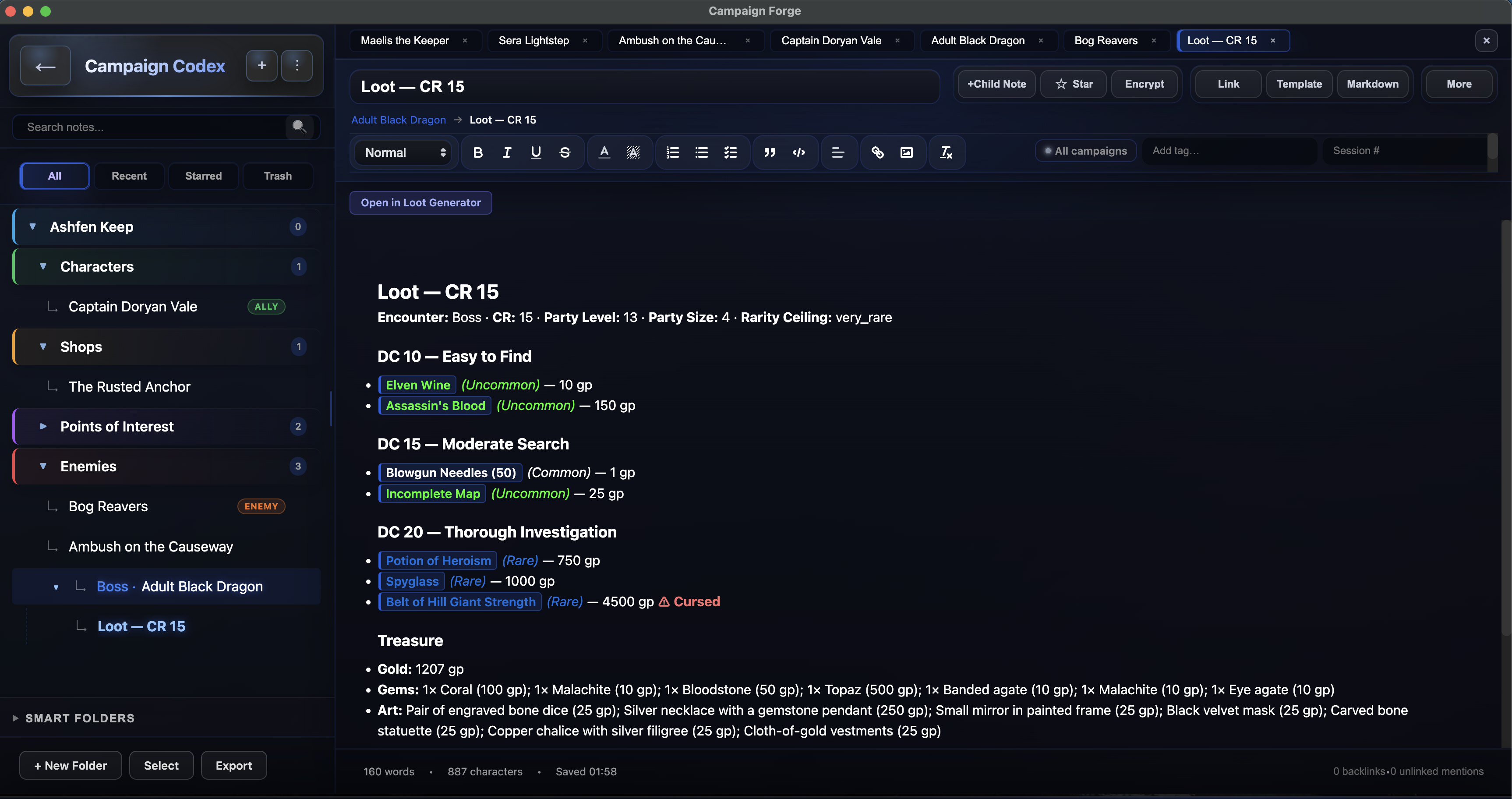1512x799 pixels.
Task: Close the Sera Lightstep tab
Action: tap(585, 40)
